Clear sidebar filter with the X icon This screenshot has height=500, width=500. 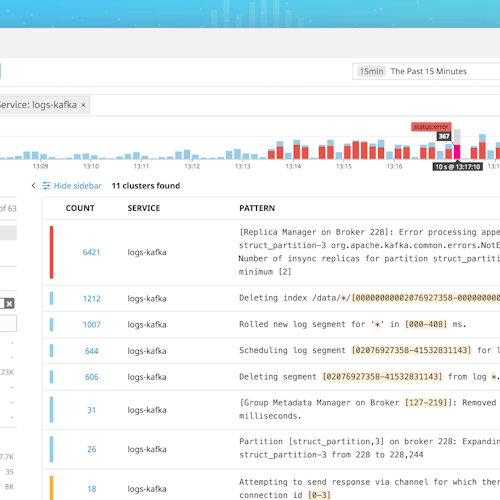click(9, 304)
